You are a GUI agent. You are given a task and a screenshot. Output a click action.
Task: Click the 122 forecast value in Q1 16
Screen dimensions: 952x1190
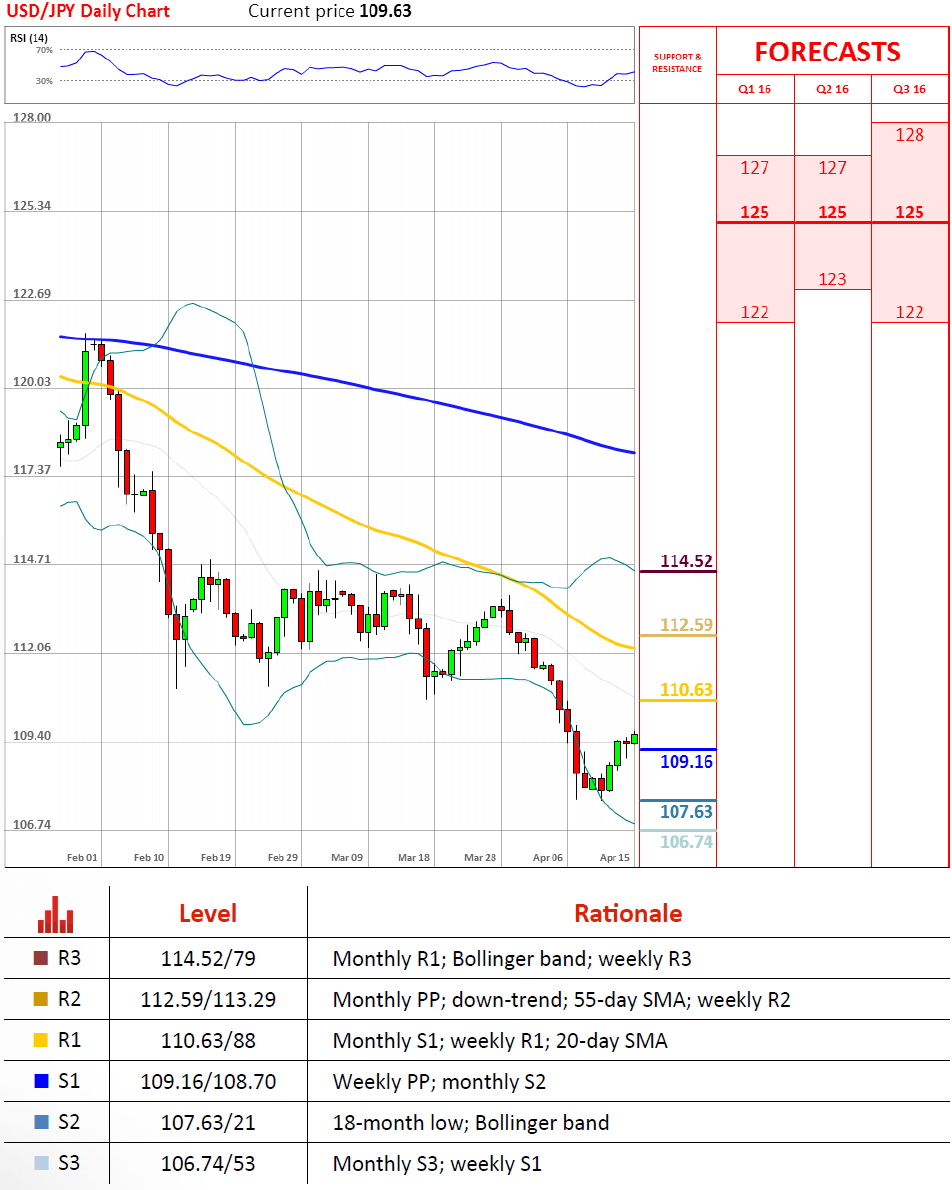coord(755,313)
